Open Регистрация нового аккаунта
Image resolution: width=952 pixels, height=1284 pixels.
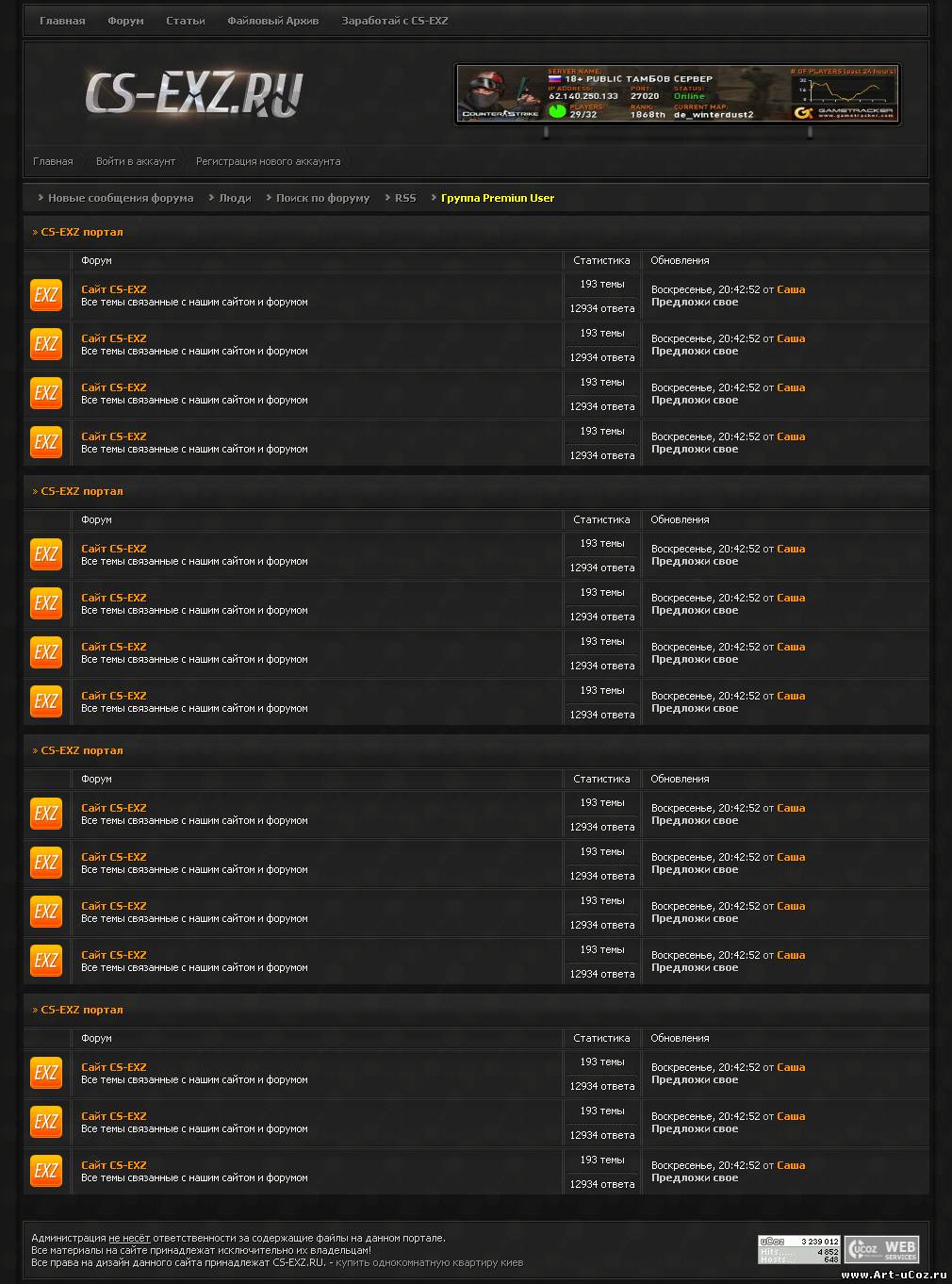tap(269, 161)
